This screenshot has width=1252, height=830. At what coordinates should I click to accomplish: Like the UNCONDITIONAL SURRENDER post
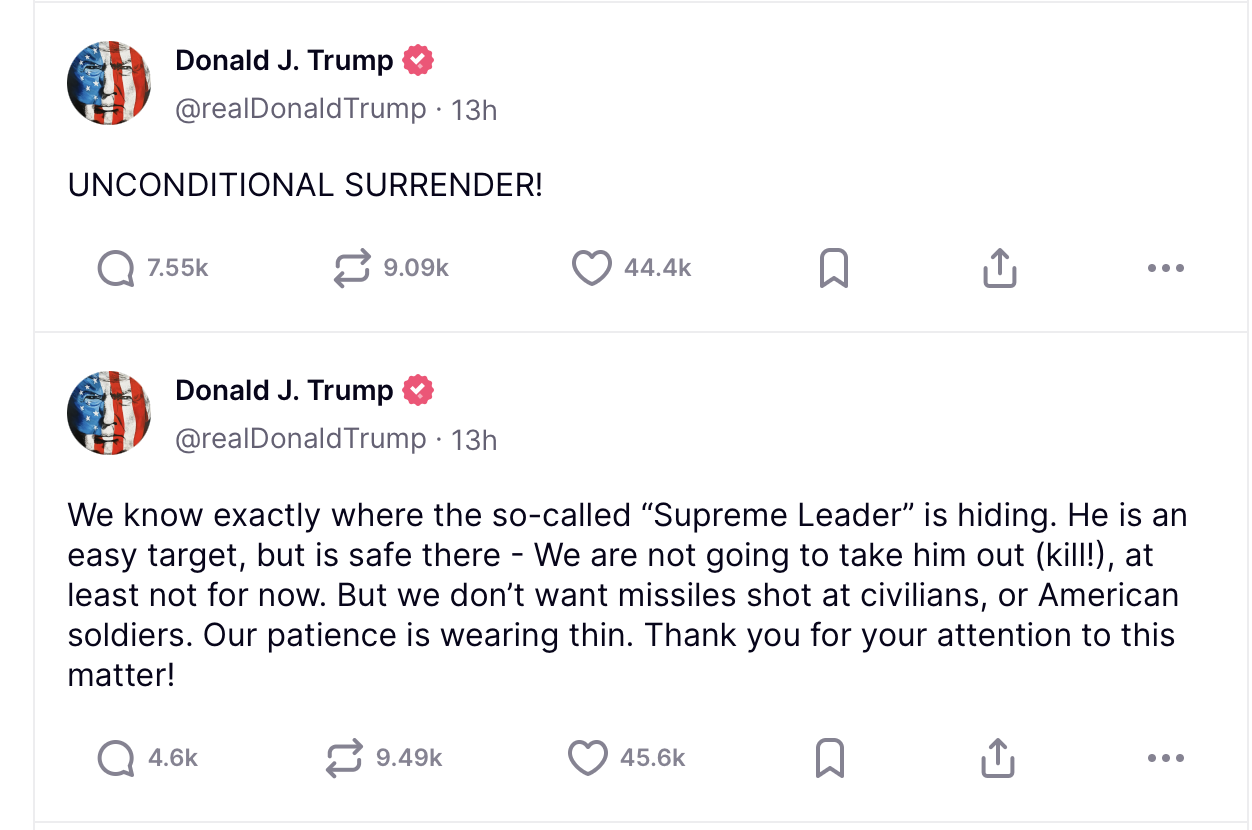tap(591, 268)
